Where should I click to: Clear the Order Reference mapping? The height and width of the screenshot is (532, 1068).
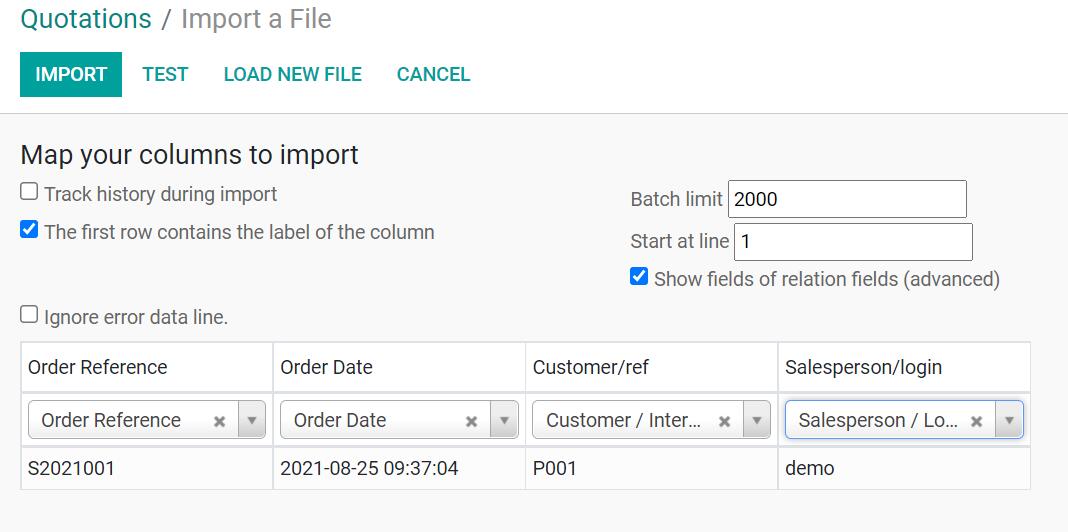point(219,422)
